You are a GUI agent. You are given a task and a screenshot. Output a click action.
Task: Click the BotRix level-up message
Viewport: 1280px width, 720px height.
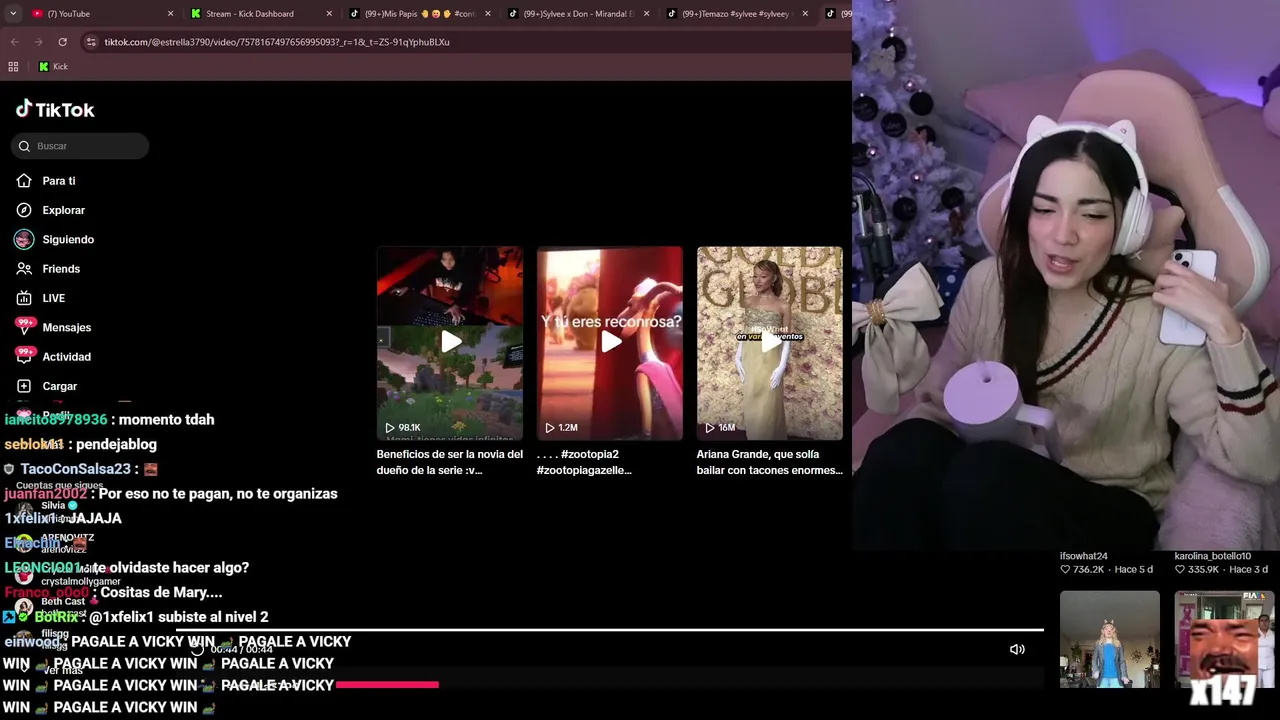tap(137, 617)
